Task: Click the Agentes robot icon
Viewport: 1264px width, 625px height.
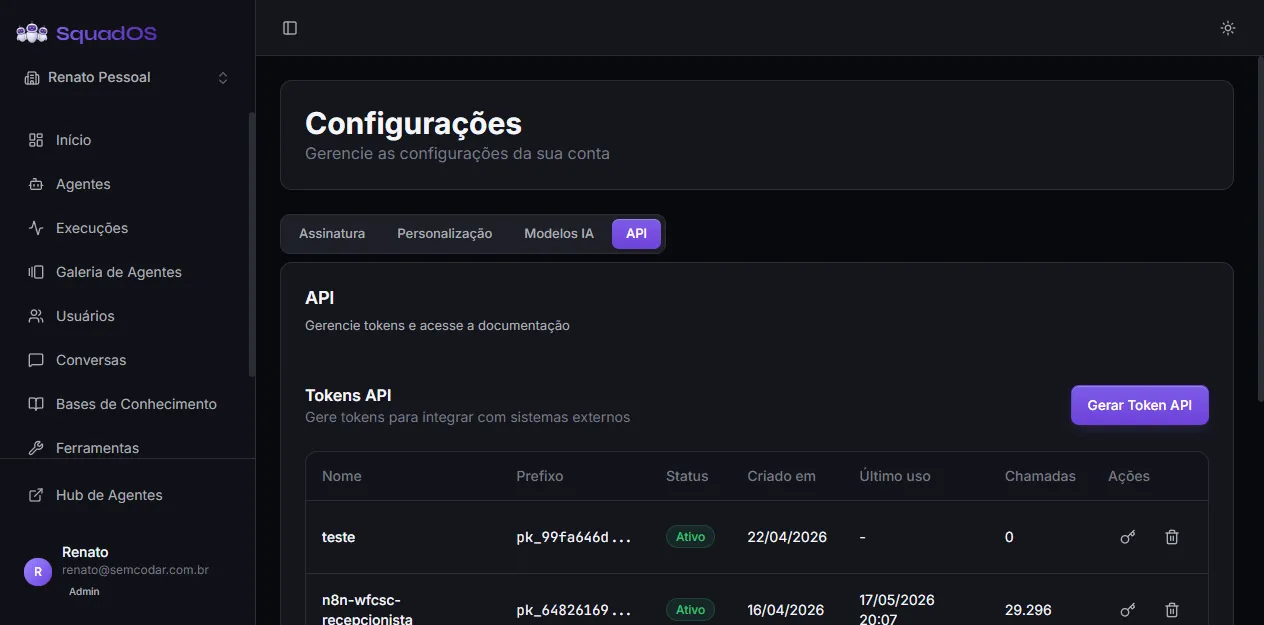Action: pos(36,184)
